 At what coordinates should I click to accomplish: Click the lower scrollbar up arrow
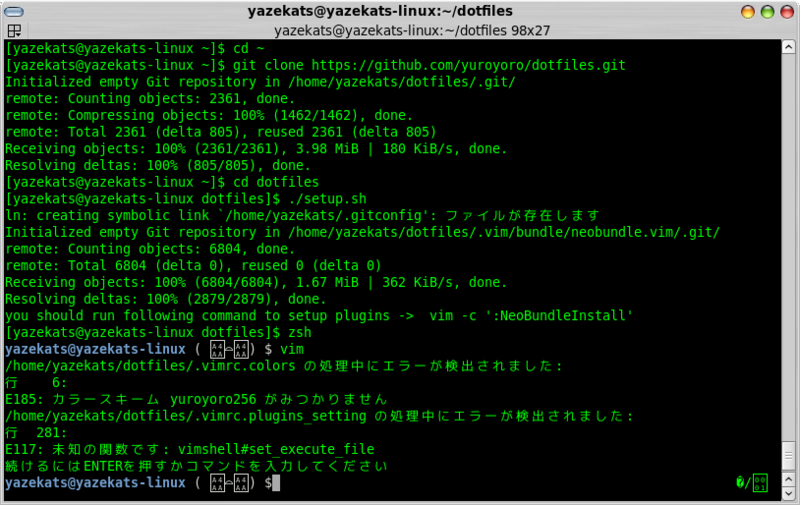click(x=788, y=480)
